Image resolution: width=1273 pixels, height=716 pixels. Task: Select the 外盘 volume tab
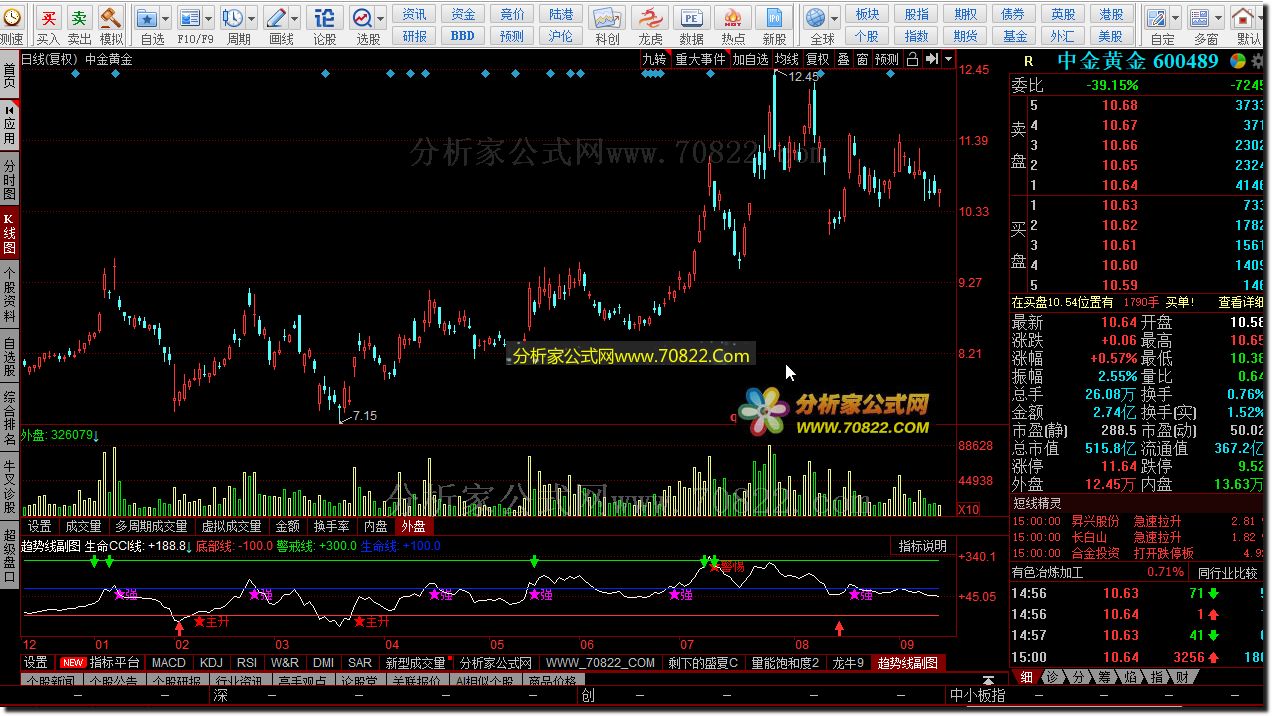tap(413, 525)
